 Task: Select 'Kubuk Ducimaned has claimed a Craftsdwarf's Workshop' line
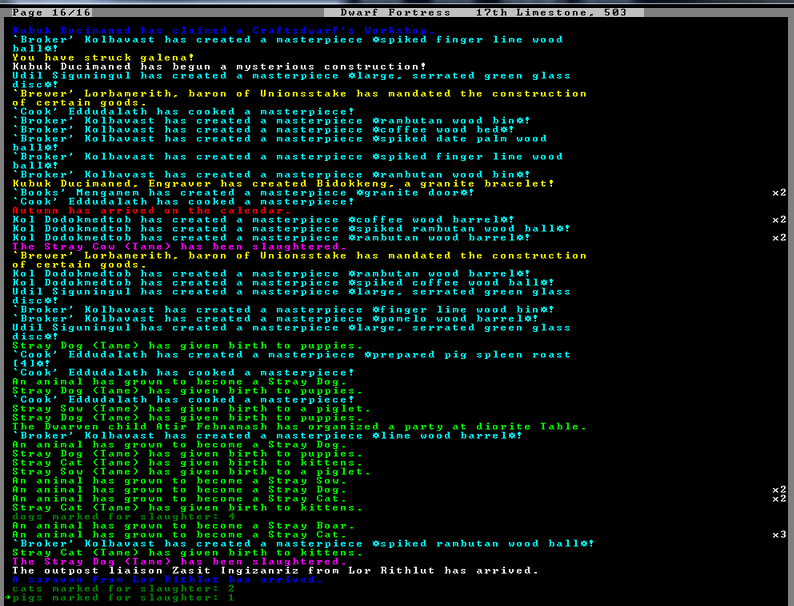coord(223,31)
